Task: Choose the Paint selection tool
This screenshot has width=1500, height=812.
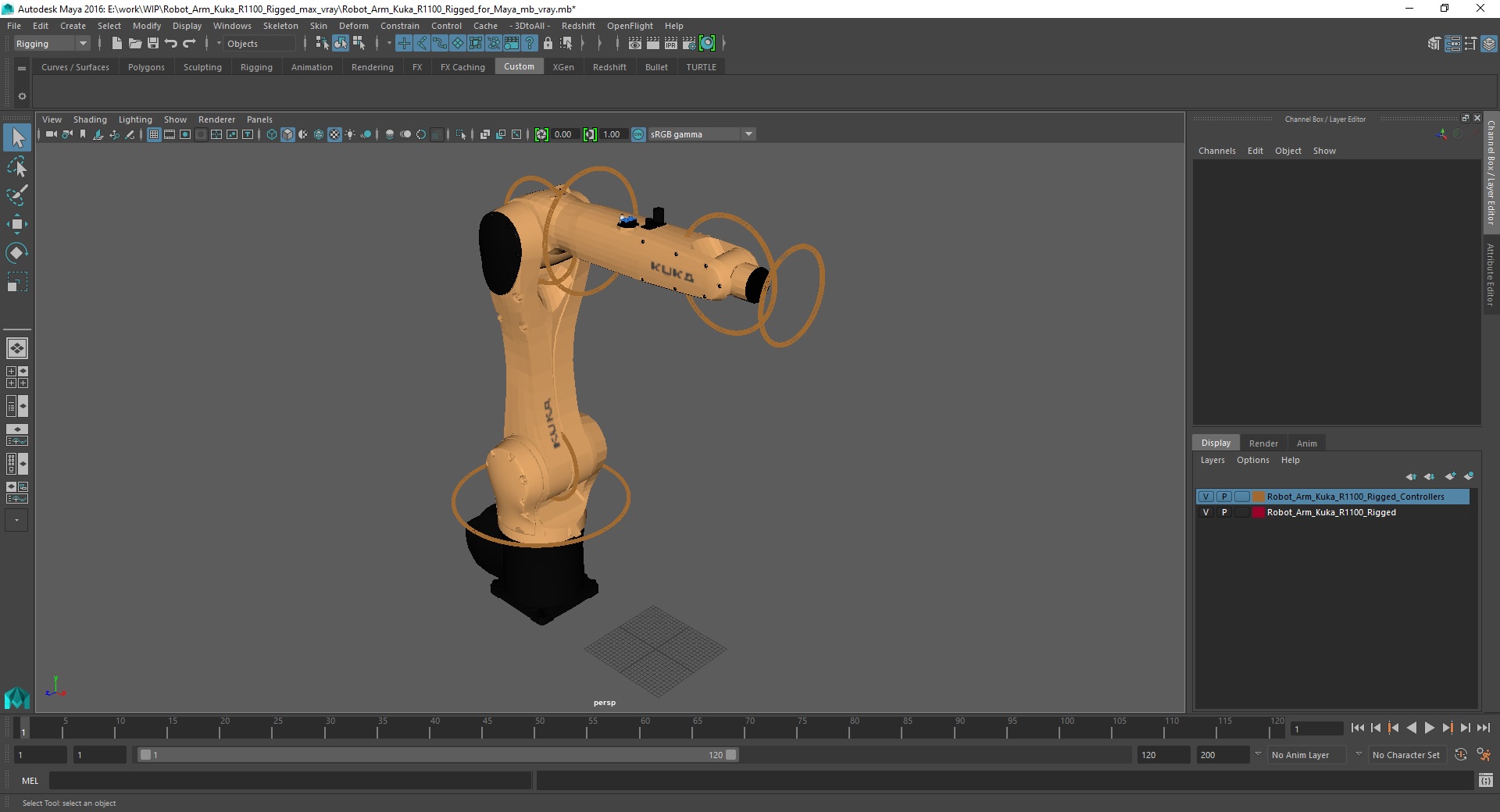Action: pos(17,195)
